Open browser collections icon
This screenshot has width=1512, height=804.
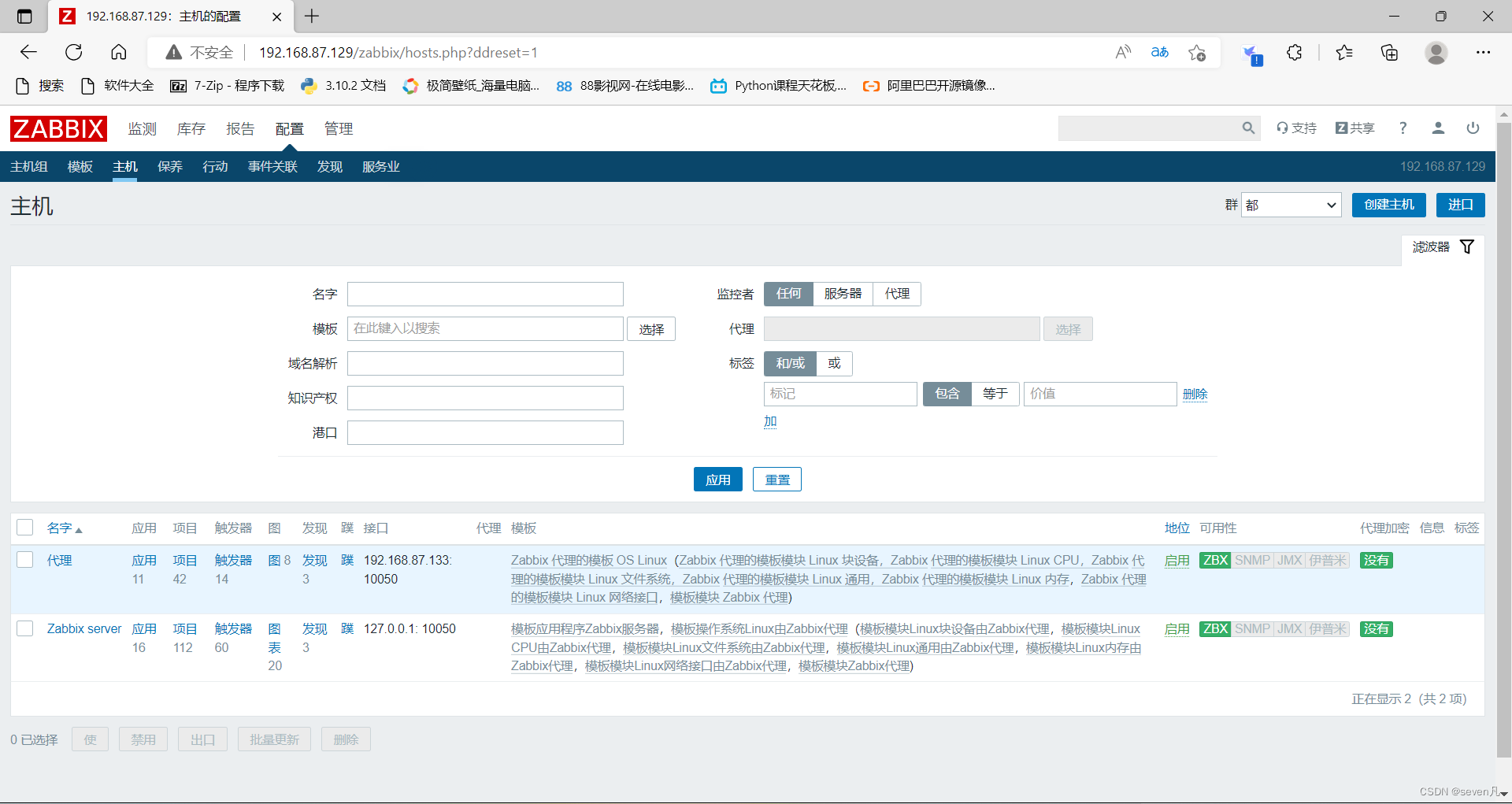(x=1390, y=53)
